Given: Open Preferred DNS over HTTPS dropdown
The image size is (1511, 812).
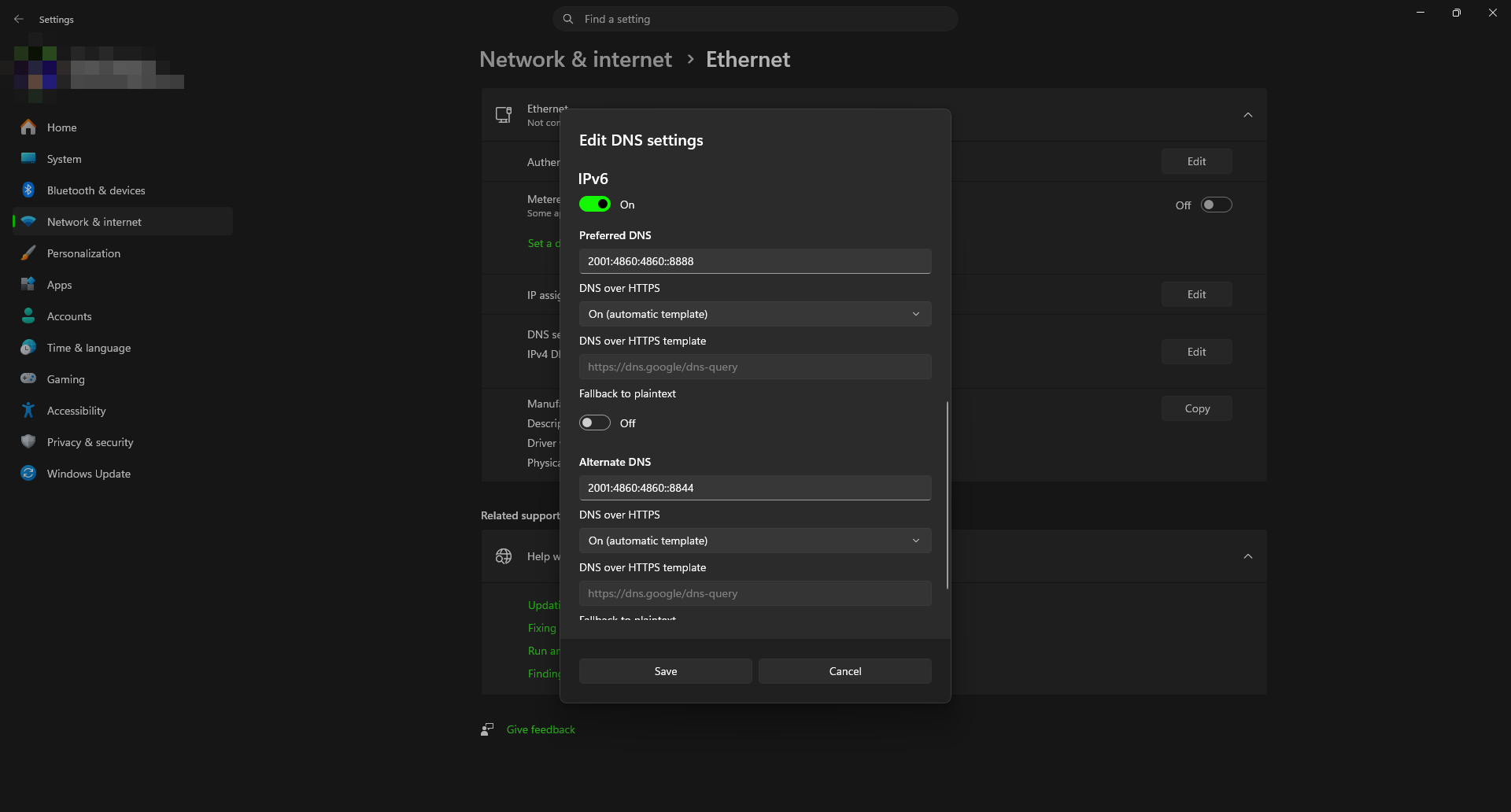Looking at the screenshot, I should point(755,314).
